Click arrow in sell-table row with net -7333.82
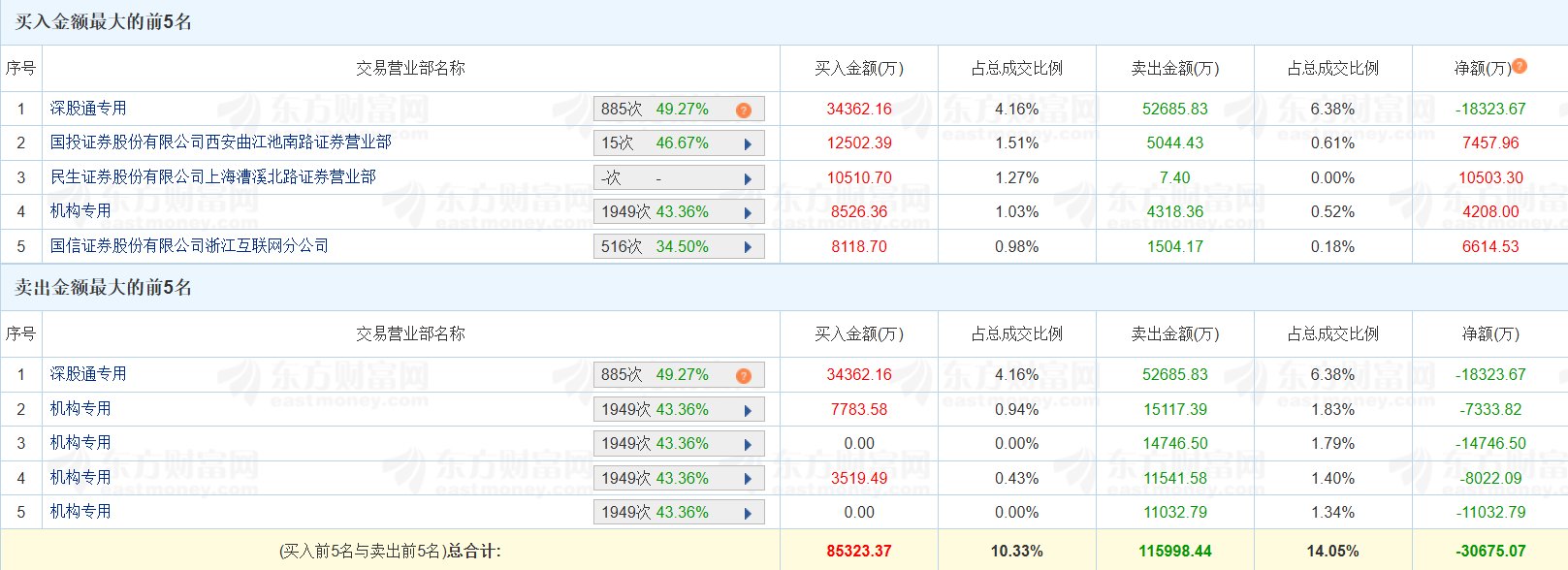The width and height of the screenshot is (1568, 570). point(748,410)
